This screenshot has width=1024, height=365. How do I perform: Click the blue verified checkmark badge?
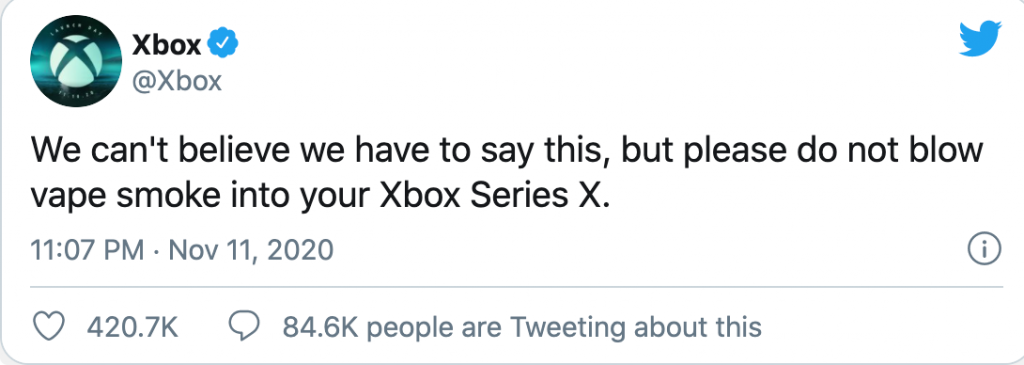tap(223, 44)
